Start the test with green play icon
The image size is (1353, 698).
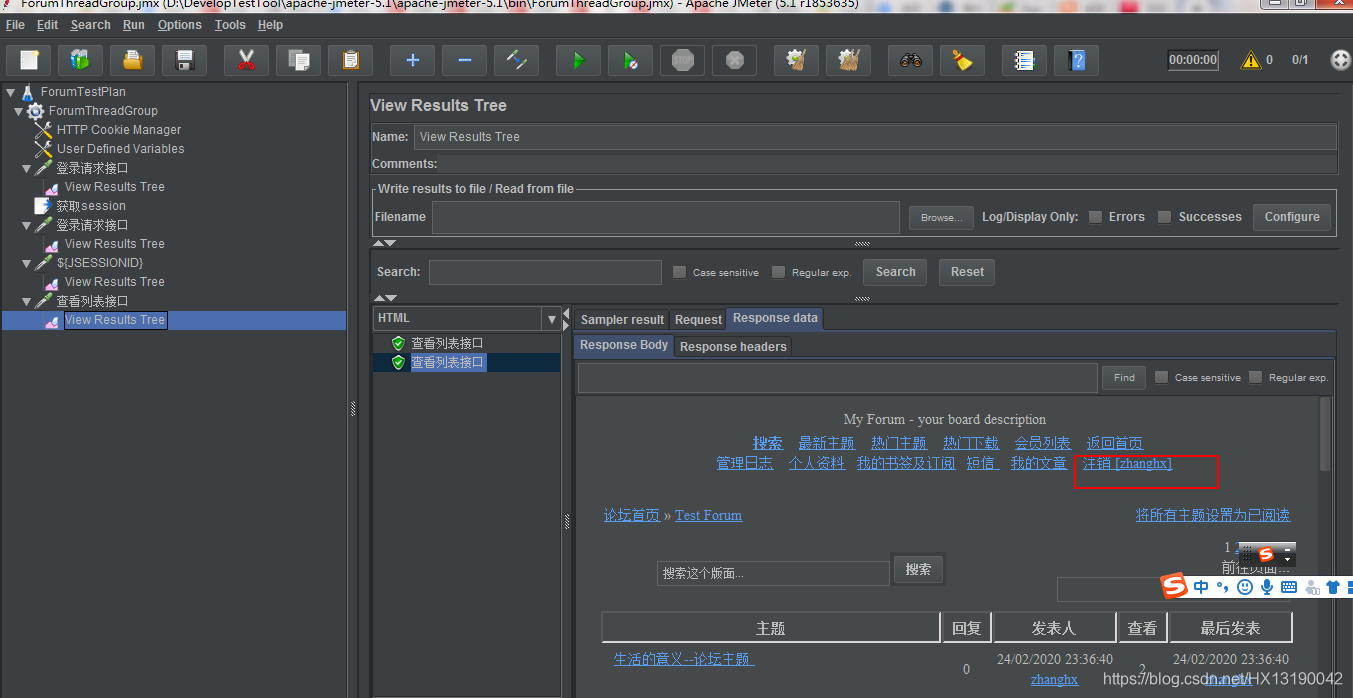578,60
